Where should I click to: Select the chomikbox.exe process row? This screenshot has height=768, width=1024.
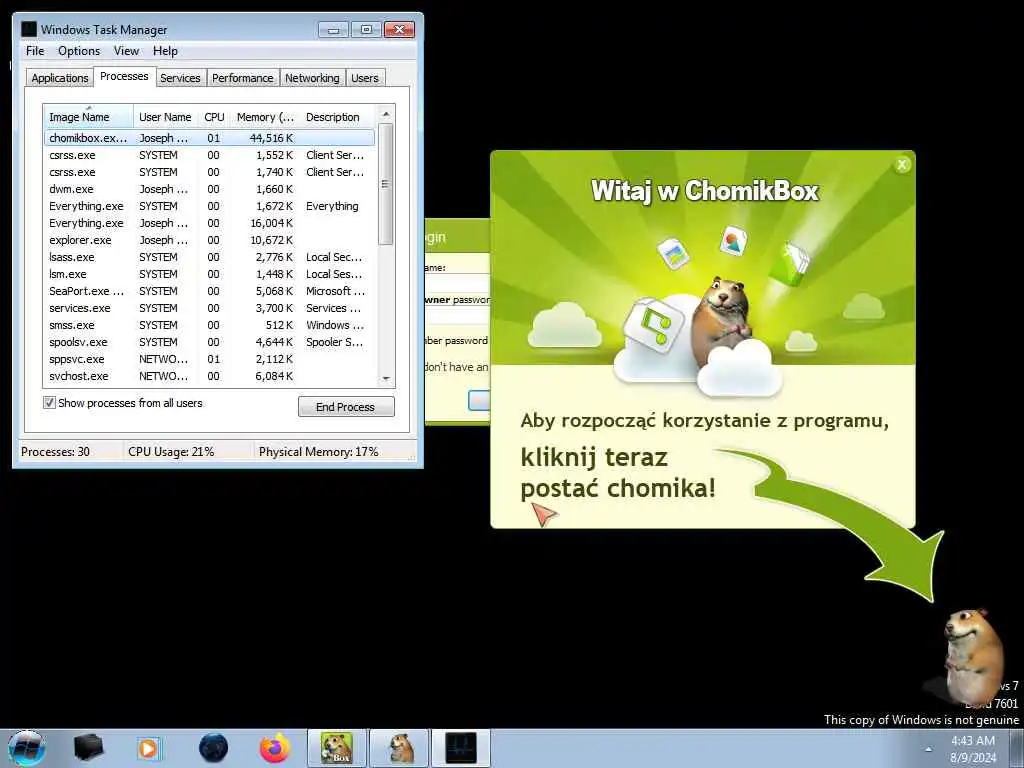[x=210, y=138]
